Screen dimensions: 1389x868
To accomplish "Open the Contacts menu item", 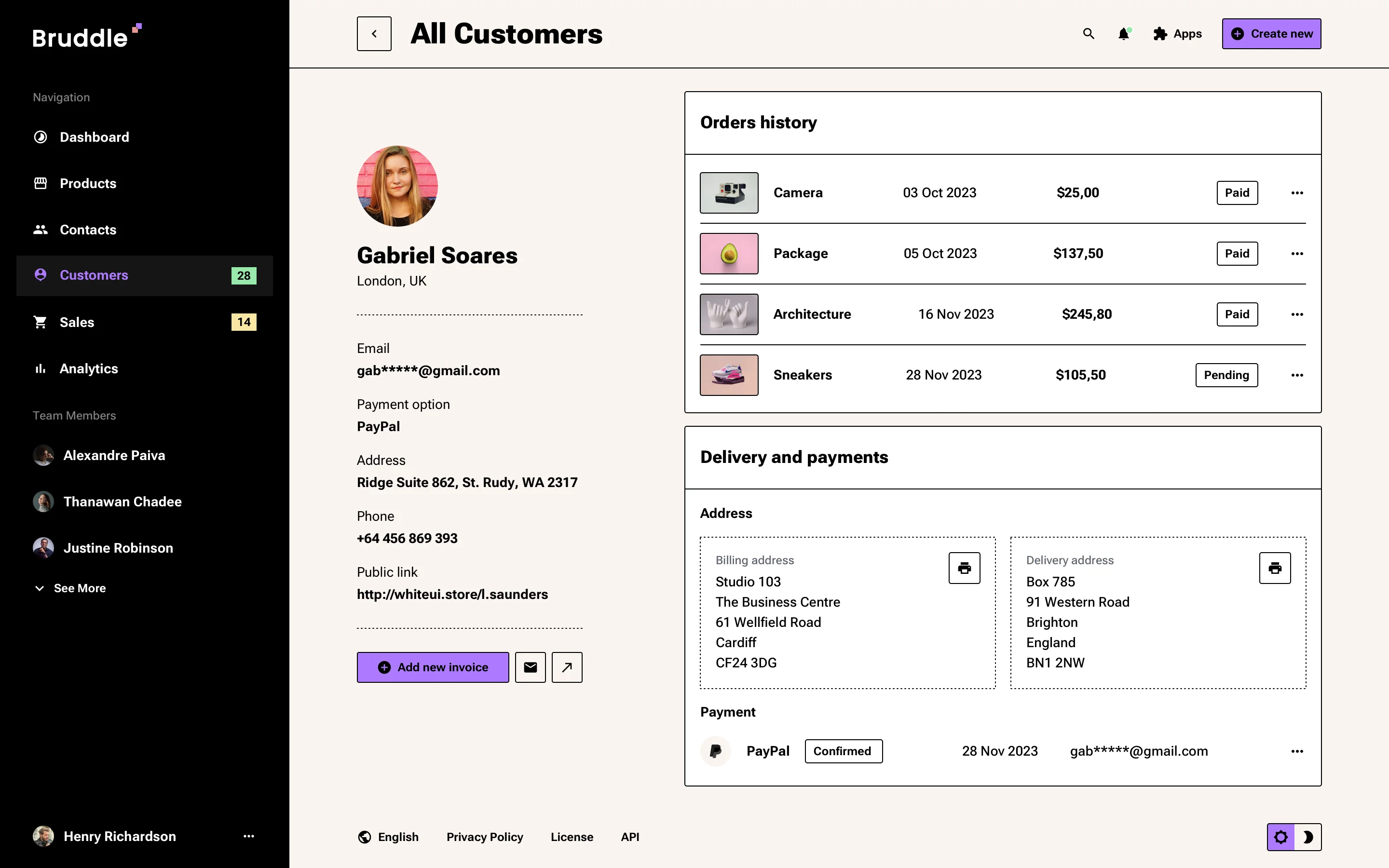I will pyautogui.click(x=88, y=230).
